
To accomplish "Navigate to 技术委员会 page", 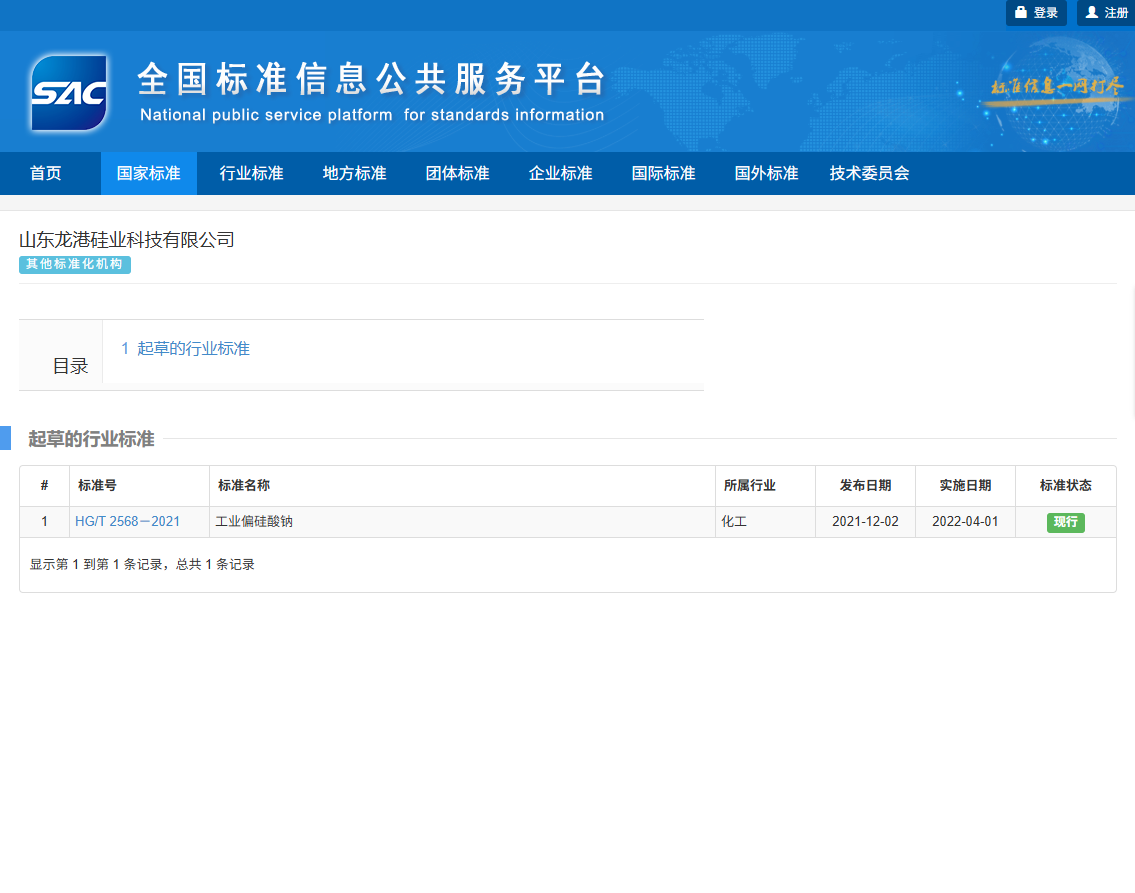I will (x=869, y=173).
